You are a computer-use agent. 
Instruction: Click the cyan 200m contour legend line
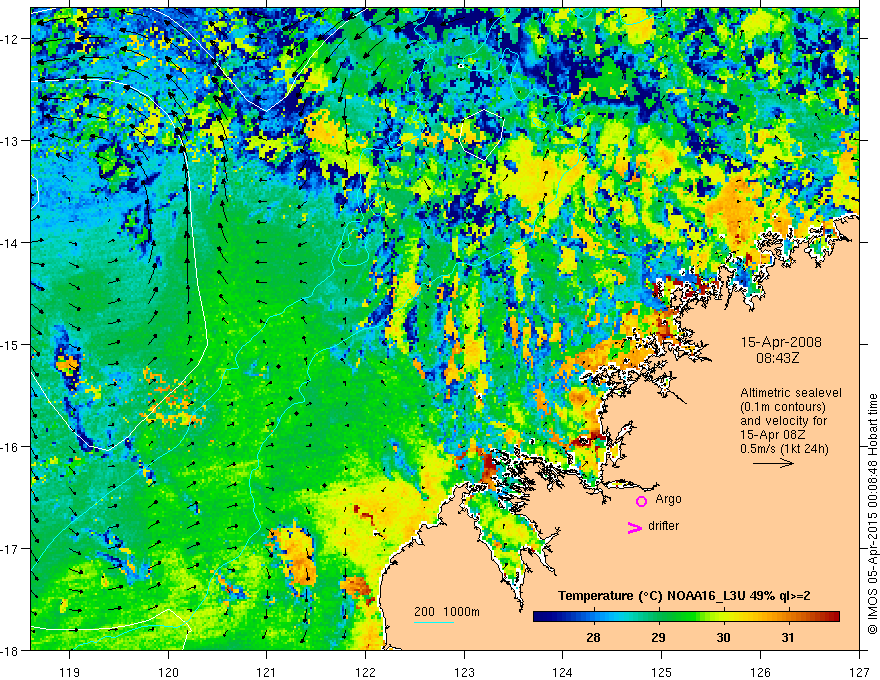pyautogui.click(x=434, y=622)
